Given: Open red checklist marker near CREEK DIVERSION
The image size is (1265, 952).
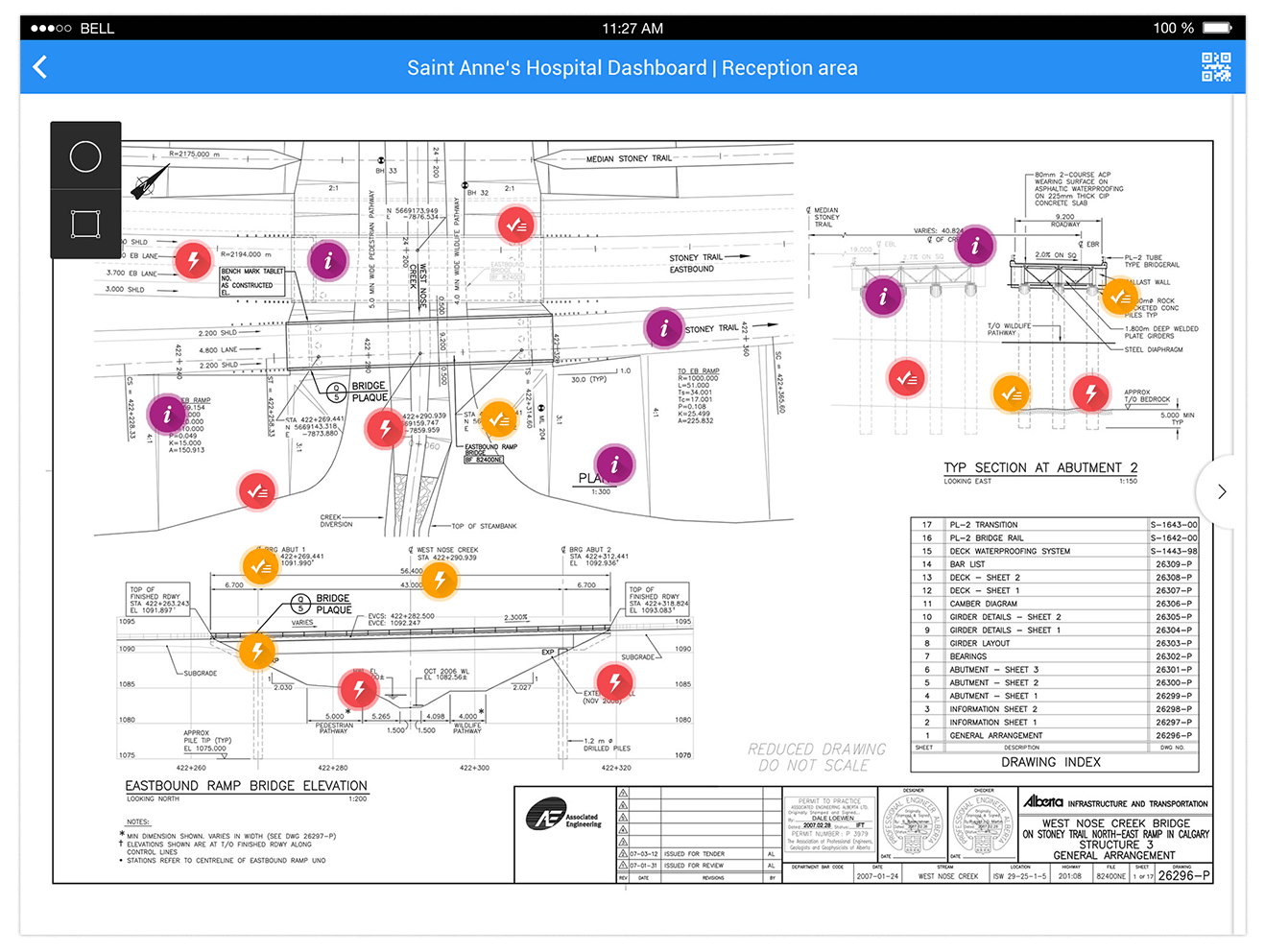Looking at the screenshot, I should pyautogui.click(x=257, y=490).
